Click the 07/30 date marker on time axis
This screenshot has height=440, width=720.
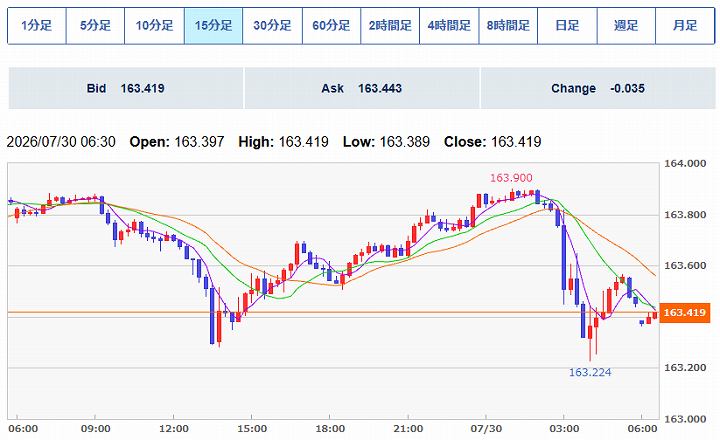pyautogui.click(x=486, y=429)
